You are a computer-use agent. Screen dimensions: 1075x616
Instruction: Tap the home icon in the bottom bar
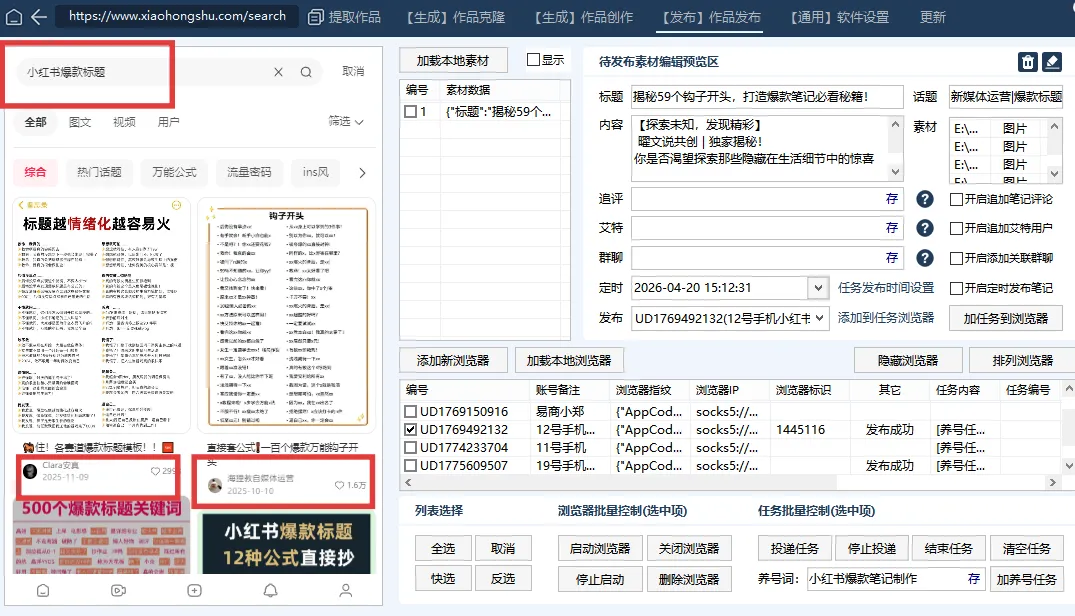[43, 592]
